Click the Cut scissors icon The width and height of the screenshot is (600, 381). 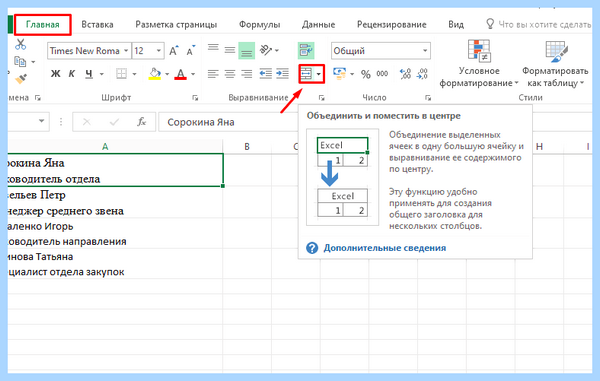(x=20, y=44)
